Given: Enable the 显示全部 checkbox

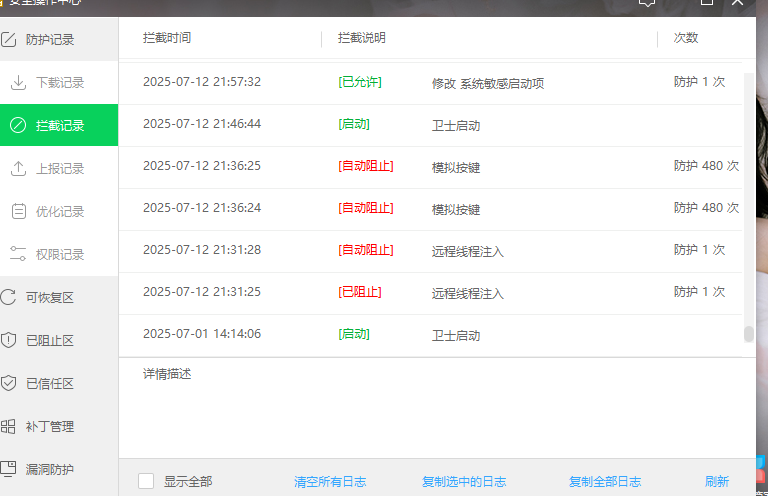Looking at the screenshot, I should [146, 481].
